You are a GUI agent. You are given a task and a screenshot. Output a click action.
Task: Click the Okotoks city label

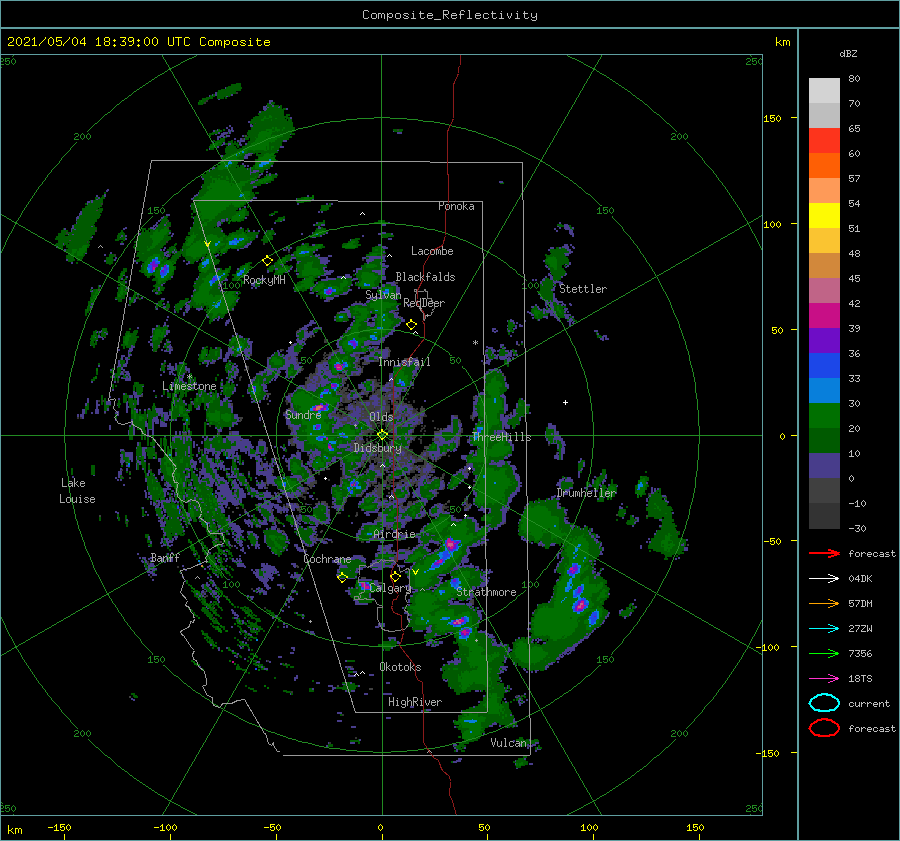tap(400, 666)
